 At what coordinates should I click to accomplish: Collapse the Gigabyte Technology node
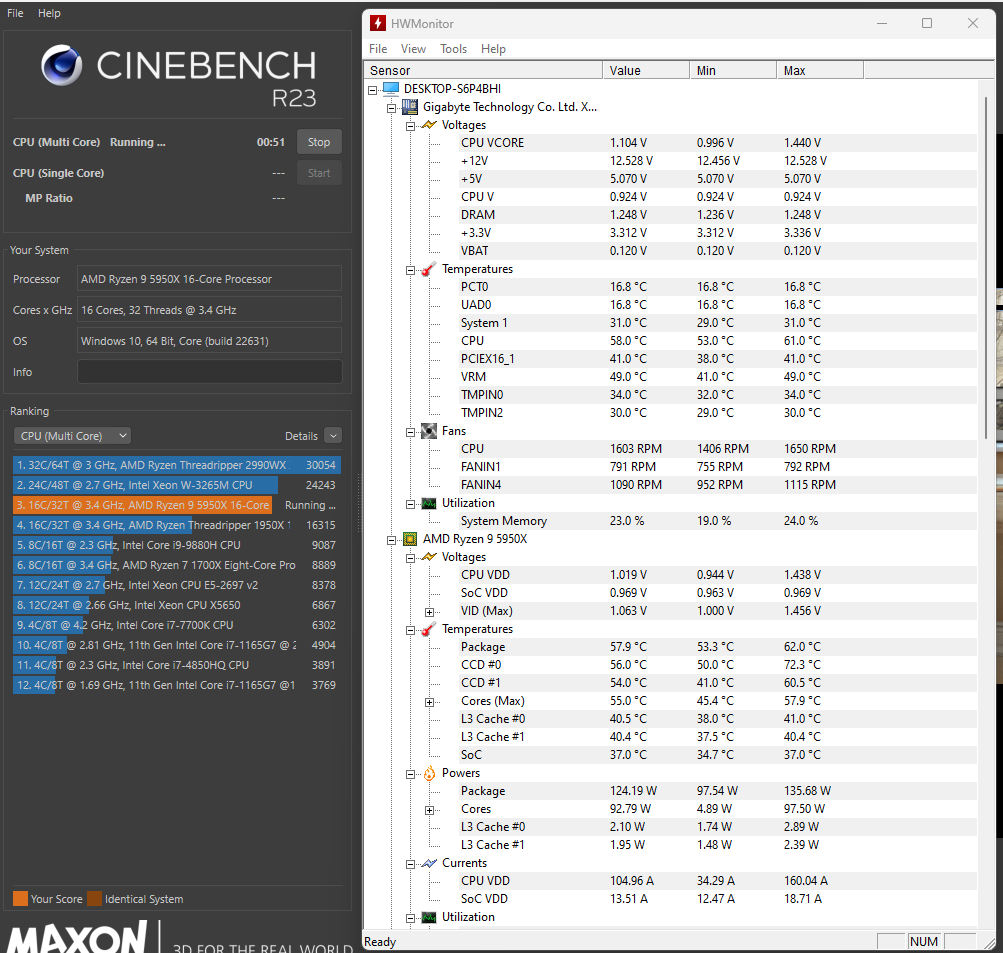tap(391, 108)
